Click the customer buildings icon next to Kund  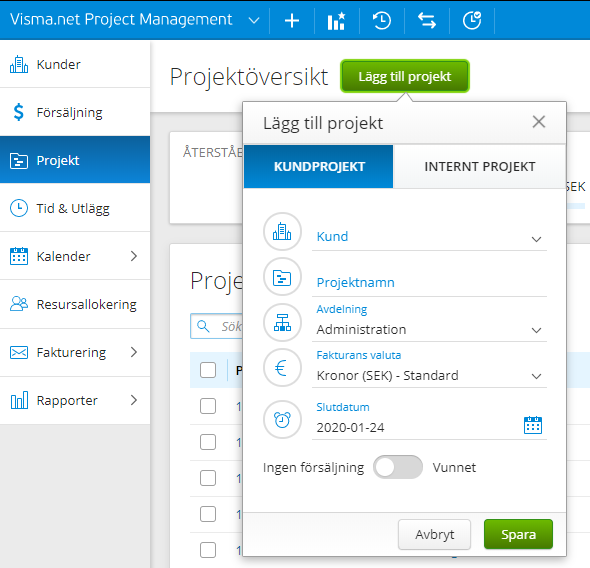click(282, 232)
